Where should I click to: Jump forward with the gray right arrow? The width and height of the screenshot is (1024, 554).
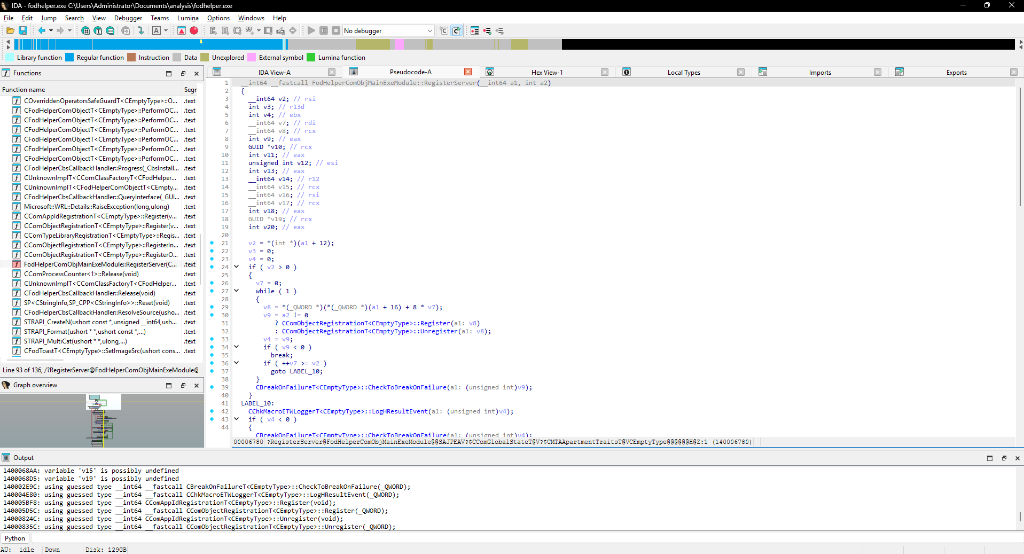pyautogui.click(x=60, y=31)
